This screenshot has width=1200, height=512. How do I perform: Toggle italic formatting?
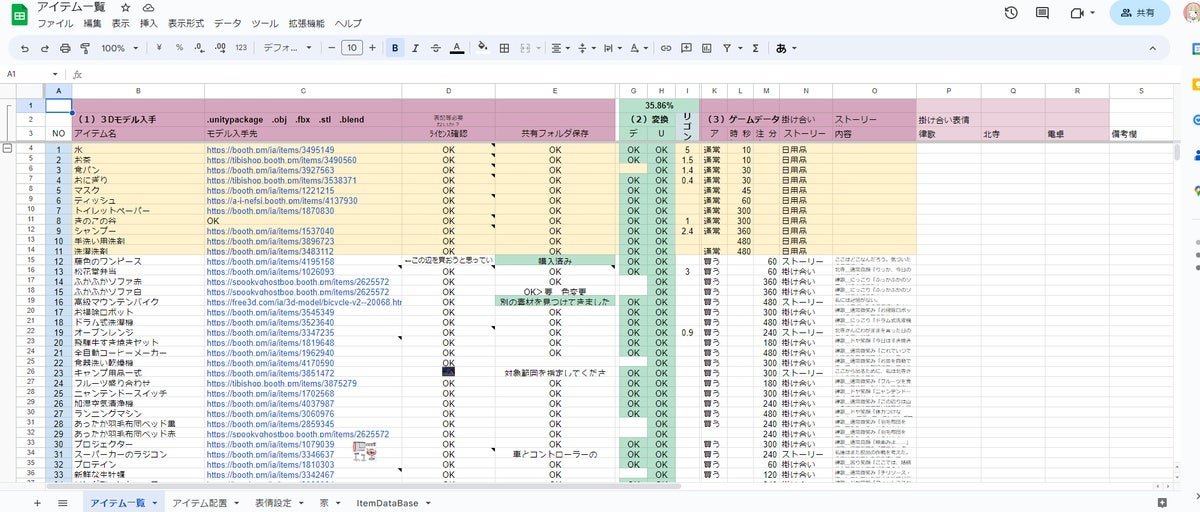416,48
